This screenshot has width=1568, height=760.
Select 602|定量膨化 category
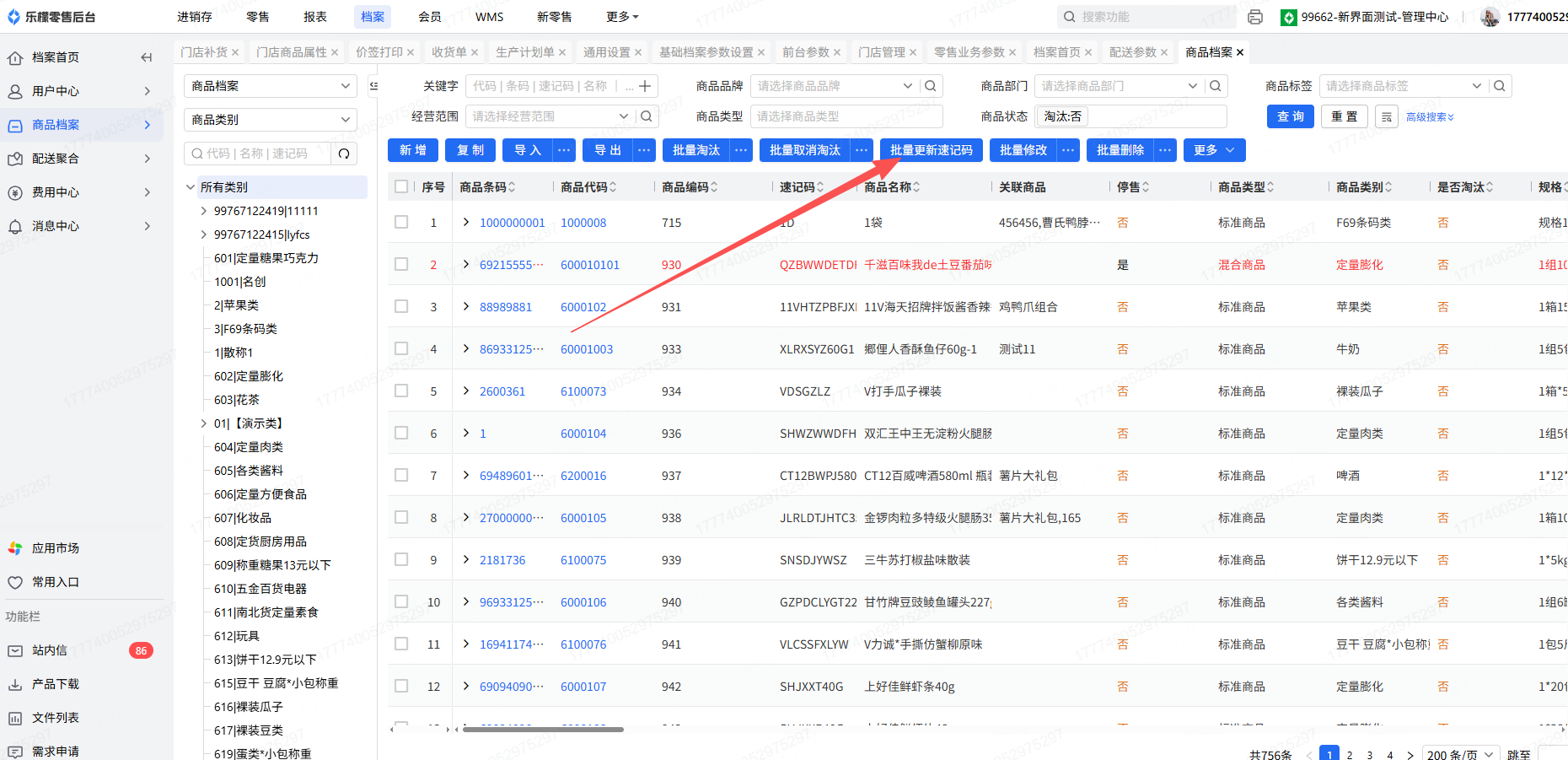click(249, 376)
